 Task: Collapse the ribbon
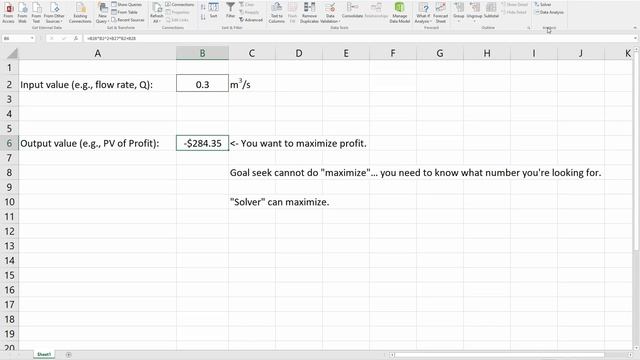pyautogui.click(x=635, y=28)
